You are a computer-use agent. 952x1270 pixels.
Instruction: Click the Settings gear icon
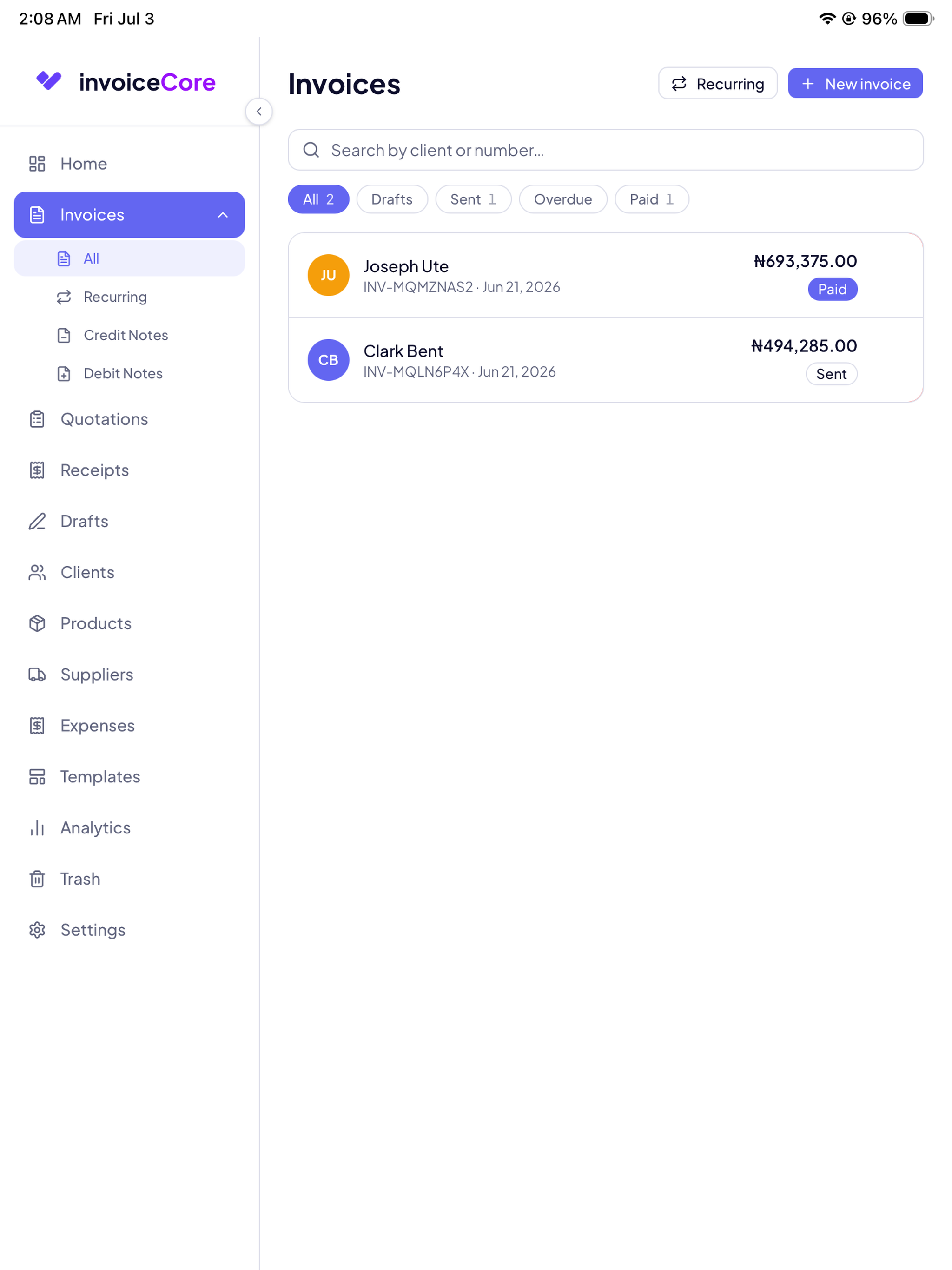tap(37, 930)
